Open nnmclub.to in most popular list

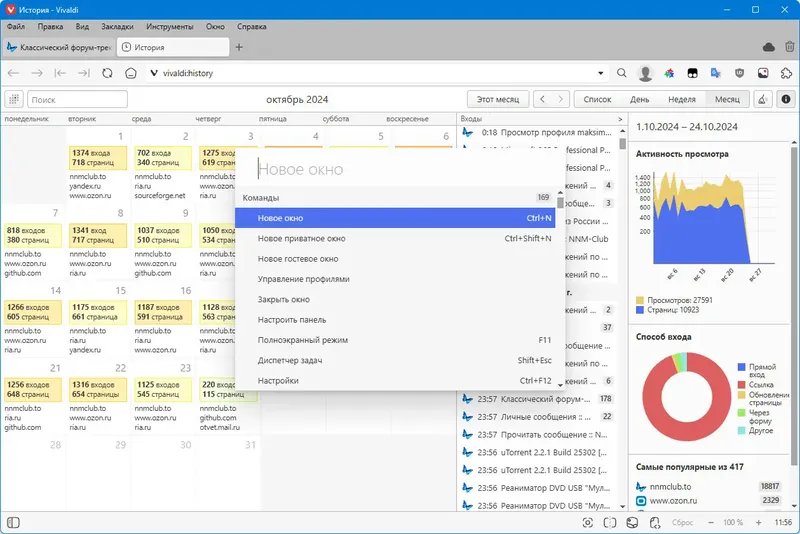pyautogui.click(x=708, y=487)
